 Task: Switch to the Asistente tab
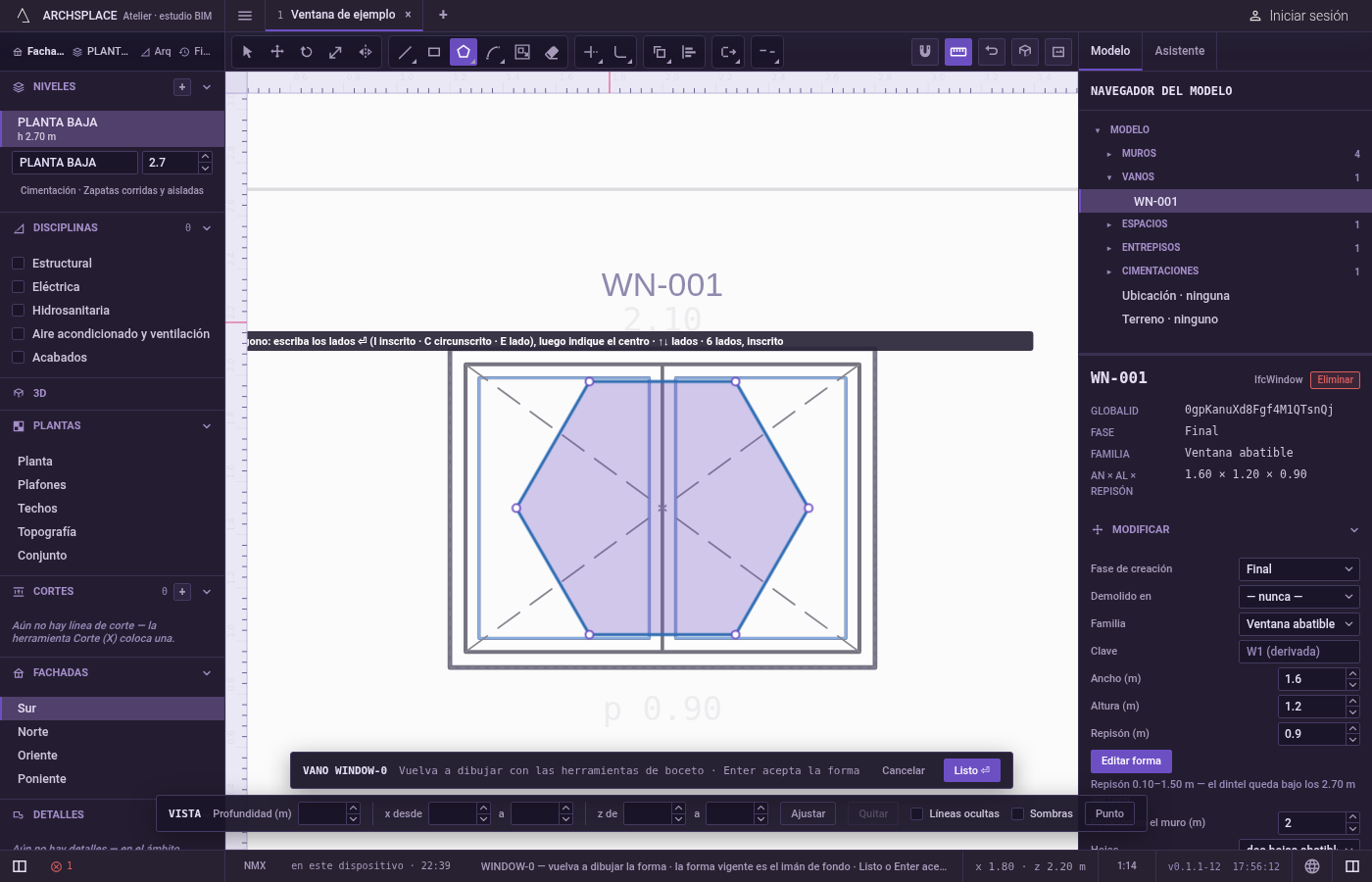point(1179,51)
